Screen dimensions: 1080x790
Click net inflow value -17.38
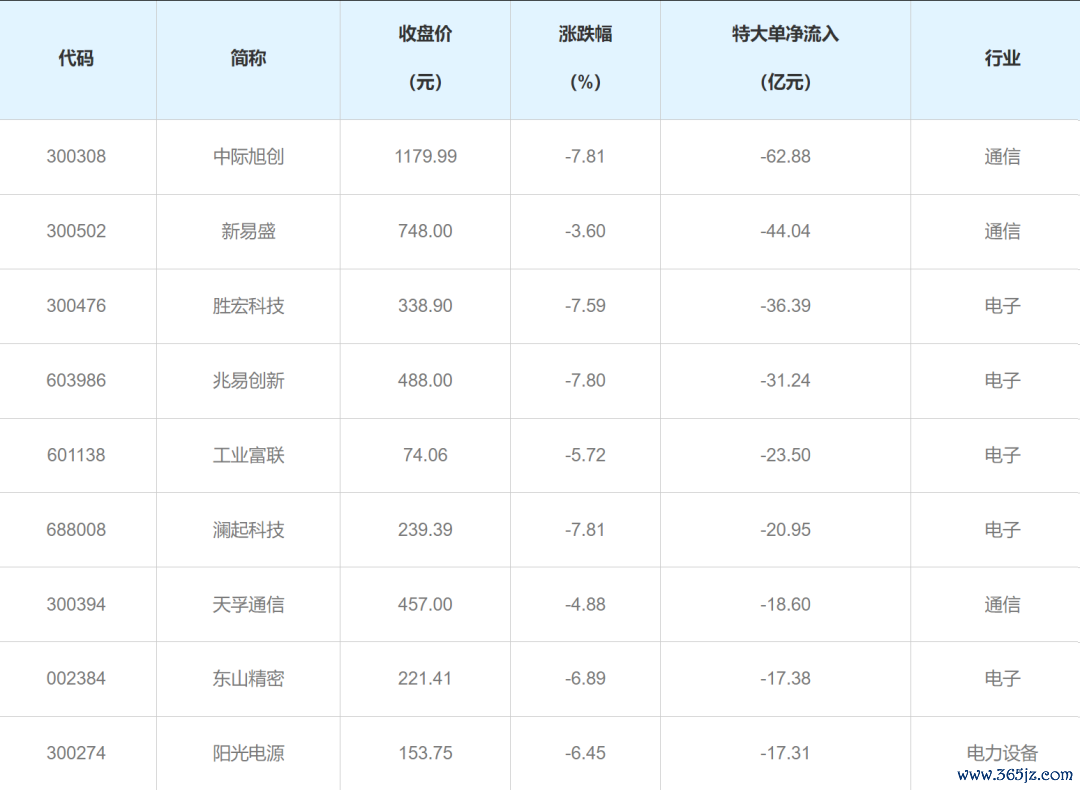[x=785, y=678]
